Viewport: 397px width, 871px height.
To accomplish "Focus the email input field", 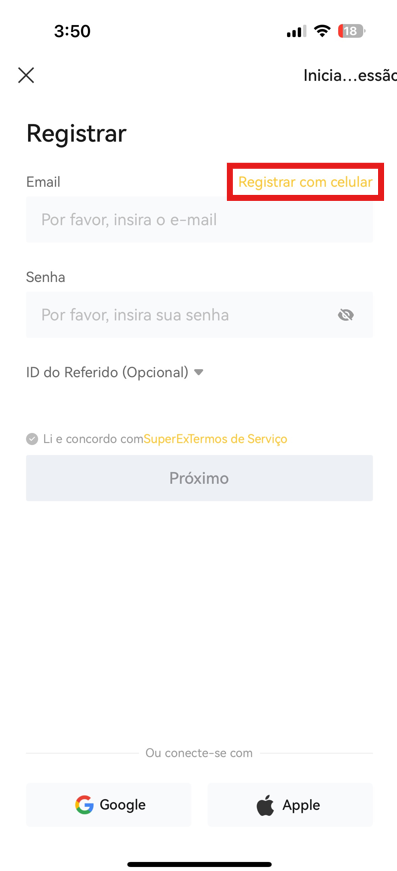I will [199, 220].
